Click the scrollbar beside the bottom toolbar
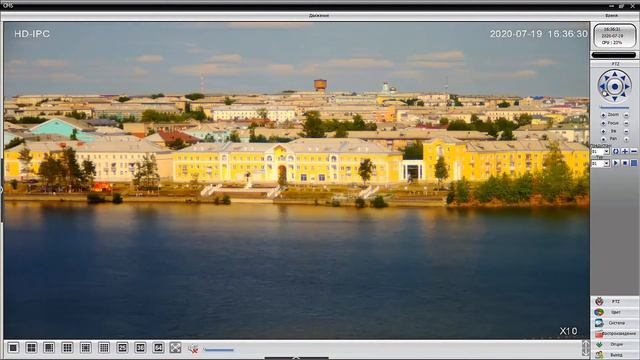The height and width of the screenshot is (360, 640). 586,348
